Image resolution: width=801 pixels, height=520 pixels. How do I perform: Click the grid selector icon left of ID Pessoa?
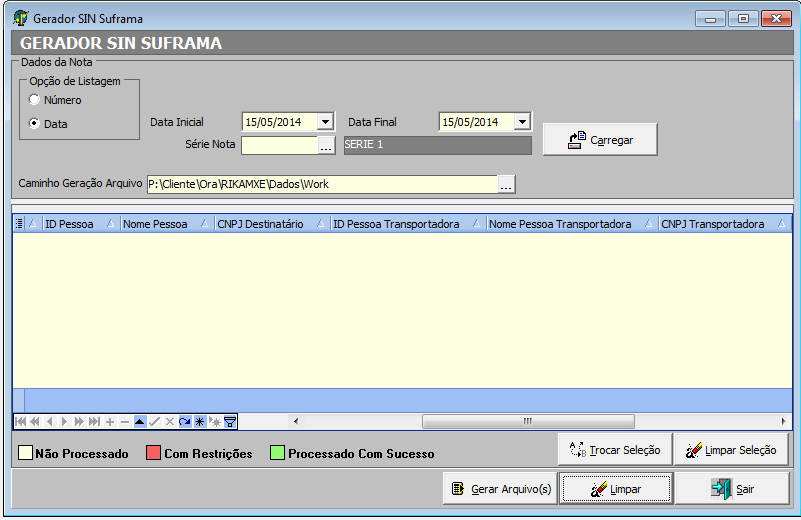tap(20, 225)
